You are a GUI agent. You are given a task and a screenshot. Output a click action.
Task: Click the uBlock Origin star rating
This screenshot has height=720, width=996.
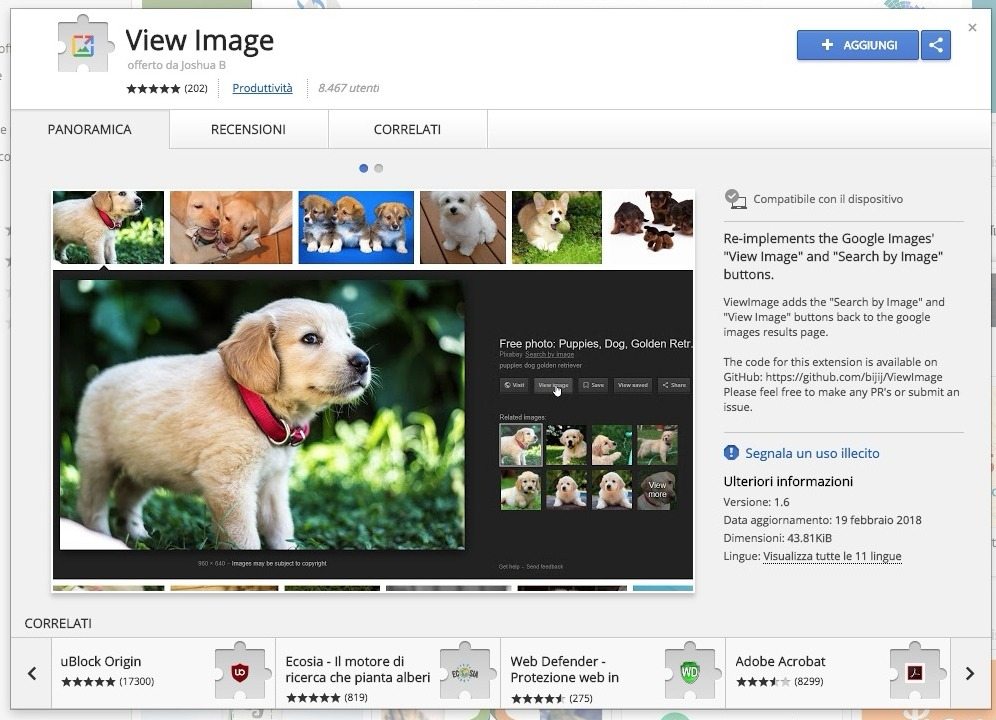(x=107, y=681)
